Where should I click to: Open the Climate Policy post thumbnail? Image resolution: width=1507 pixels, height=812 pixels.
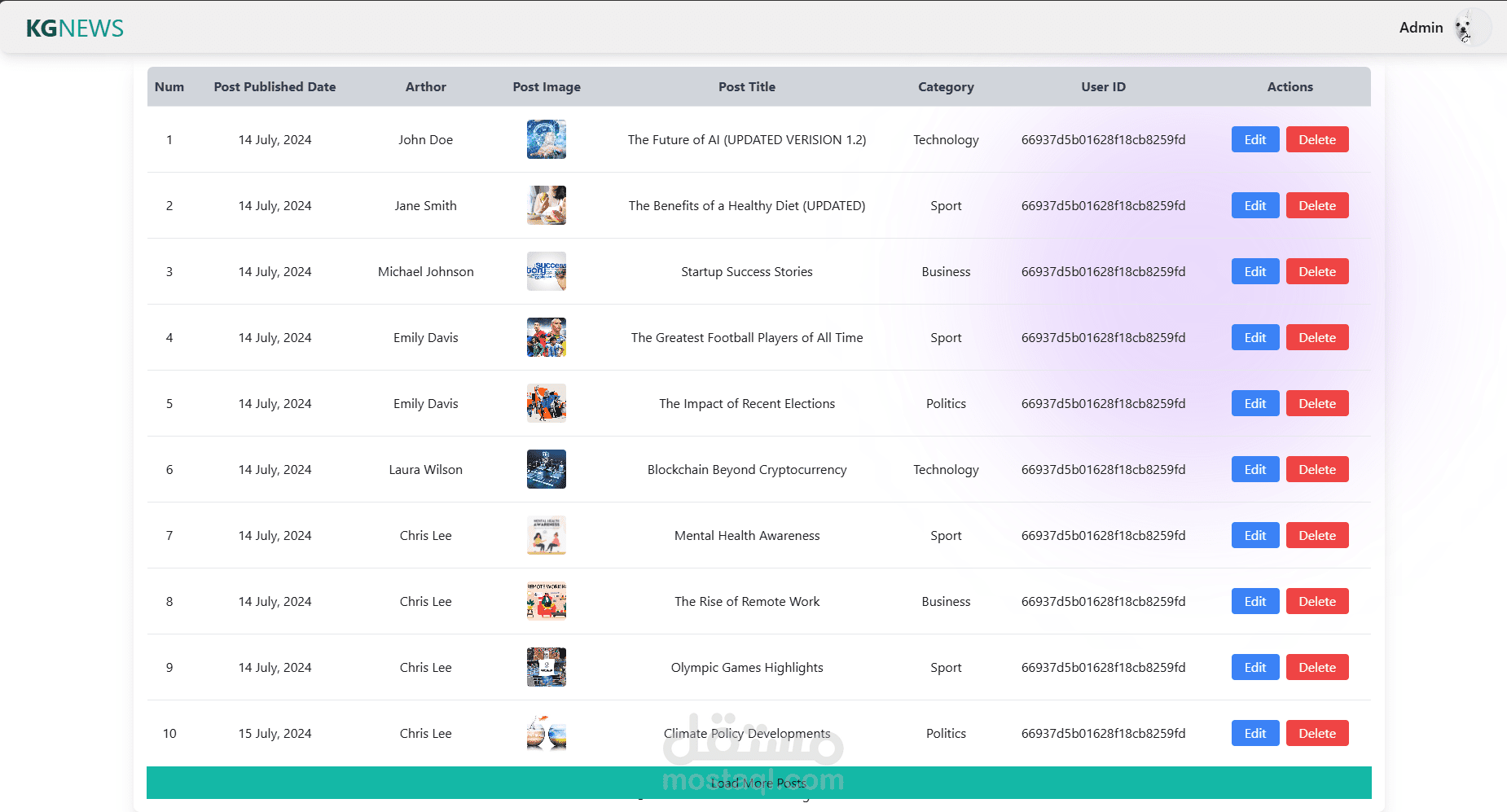547,733
